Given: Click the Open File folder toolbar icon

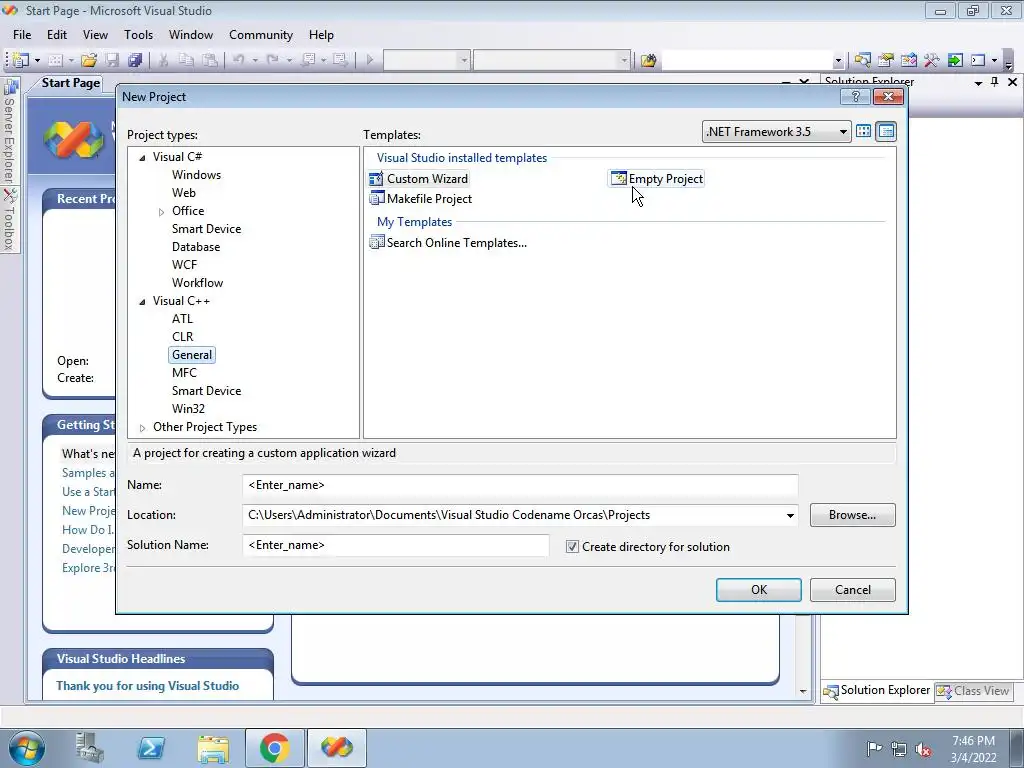Looking at the screenshot, I should (89, 60).
